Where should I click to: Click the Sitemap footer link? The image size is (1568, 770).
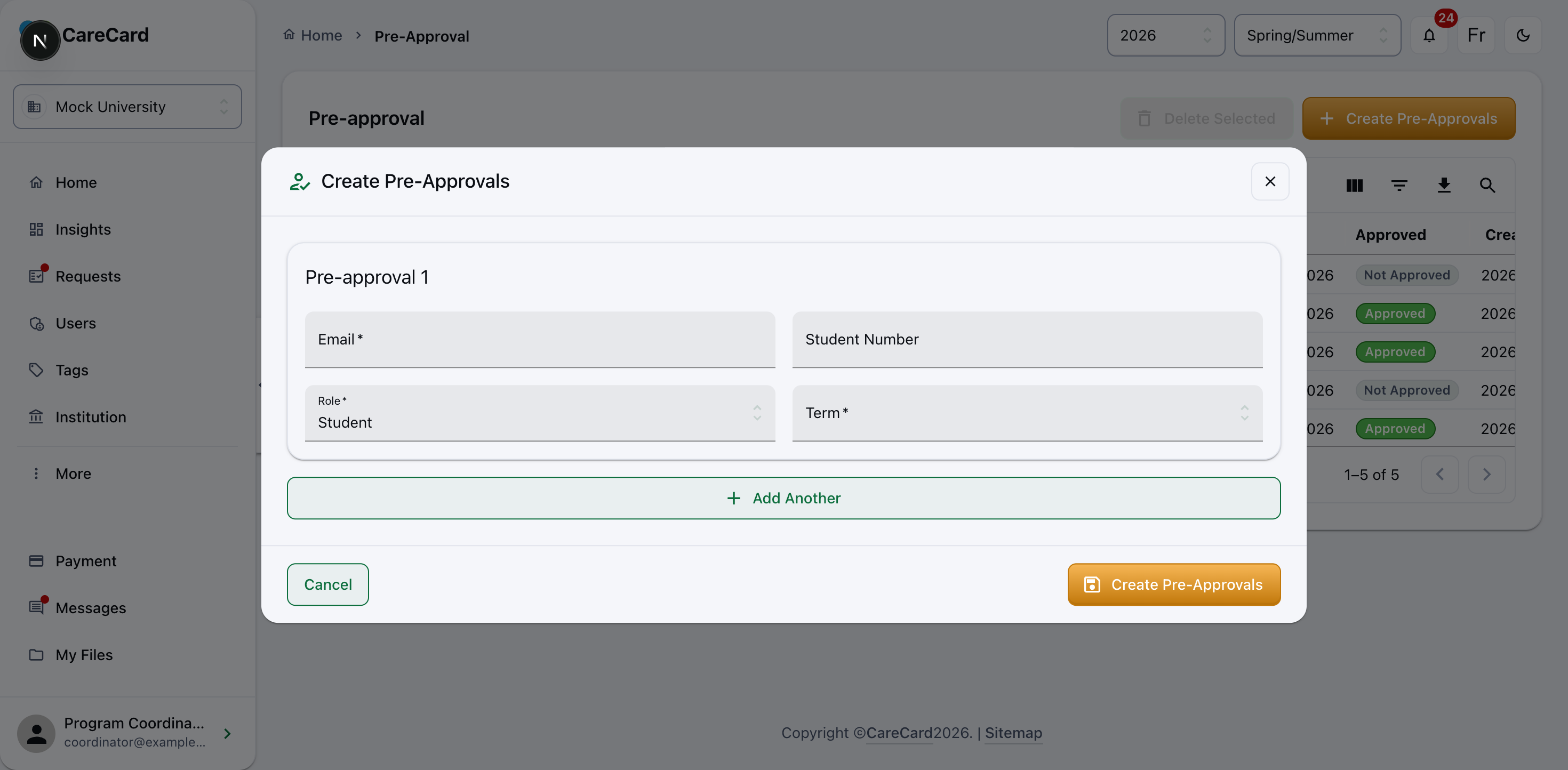coord(1013,733)
